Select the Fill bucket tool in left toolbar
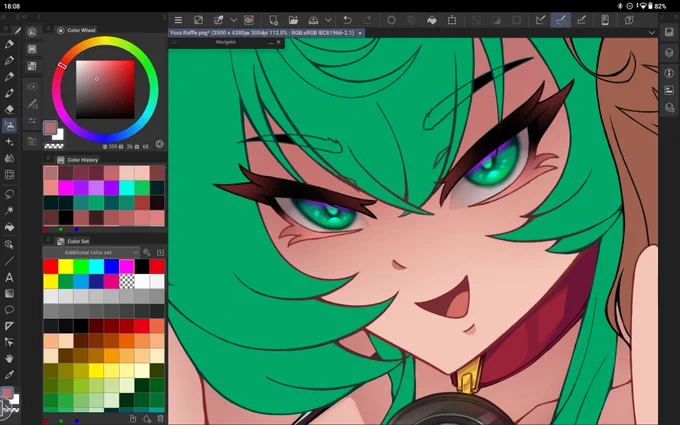Image resolution: width=680 pixels, height=425 pixels. click(x=9, y=227)
